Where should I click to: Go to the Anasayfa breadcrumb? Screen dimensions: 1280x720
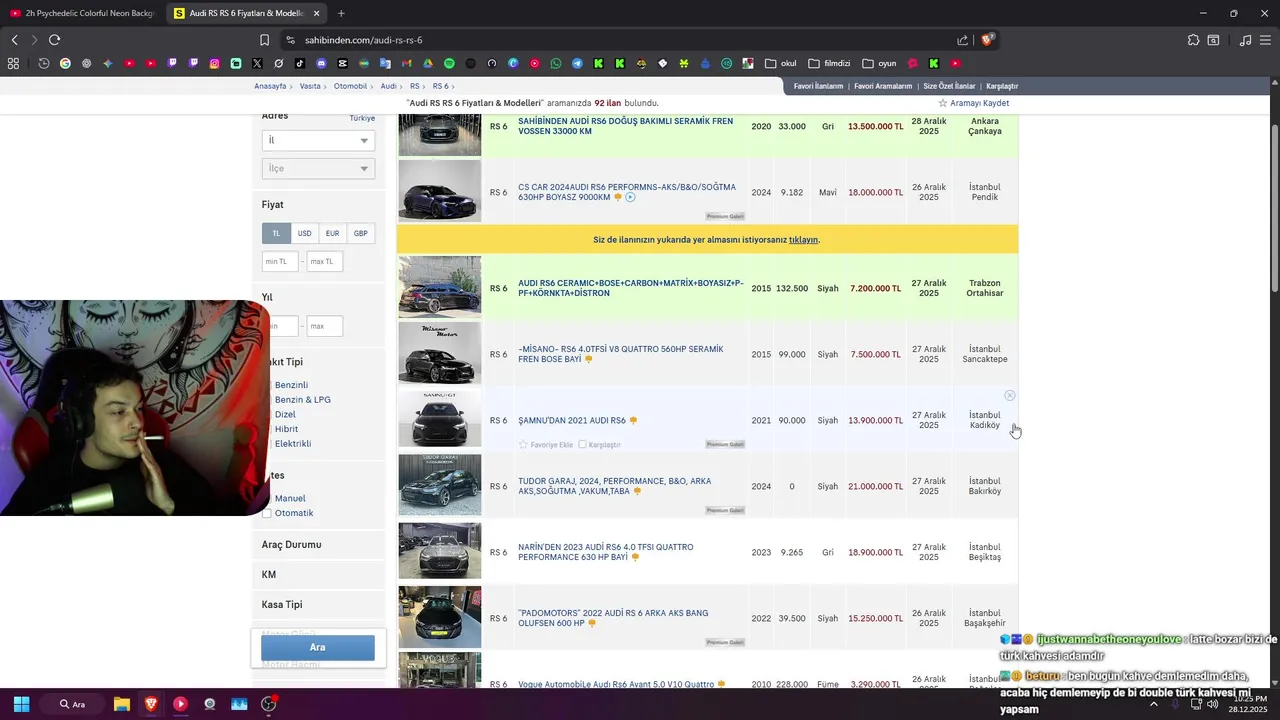[270, 86]
